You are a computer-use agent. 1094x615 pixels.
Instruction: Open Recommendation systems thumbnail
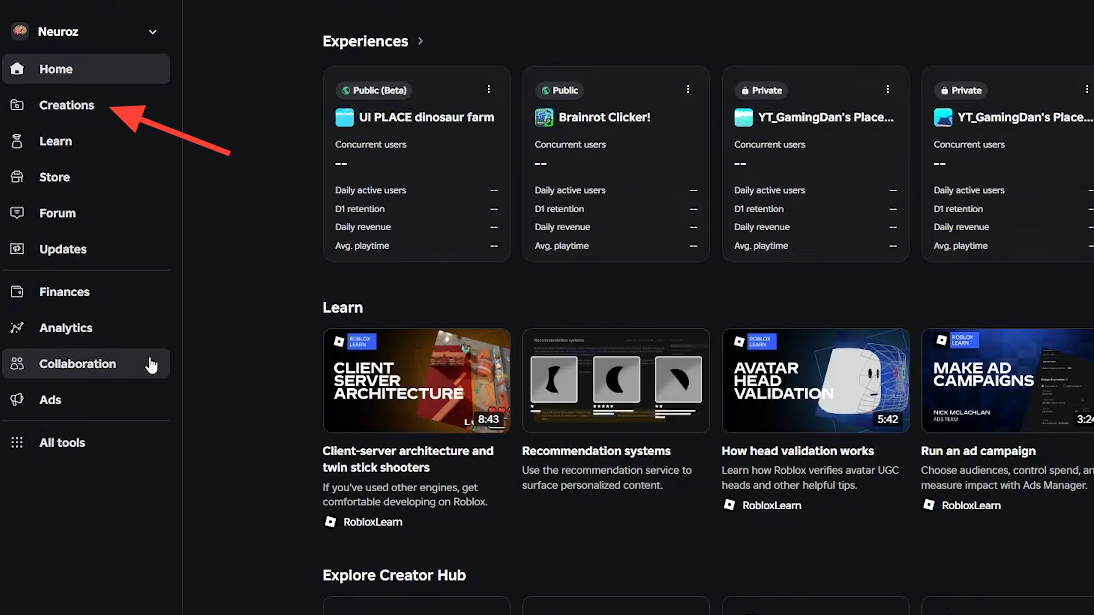click(x=616, y=380)
